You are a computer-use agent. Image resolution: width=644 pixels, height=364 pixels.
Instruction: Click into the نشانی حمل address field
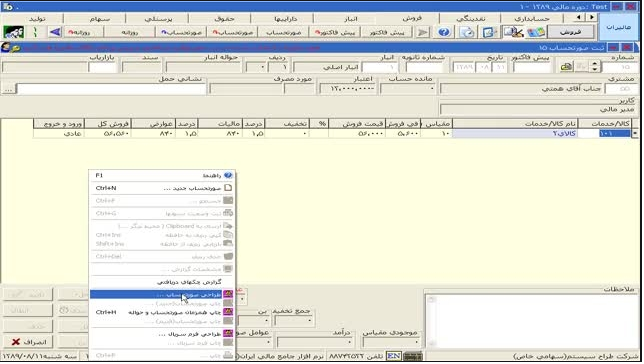(111, 89)
